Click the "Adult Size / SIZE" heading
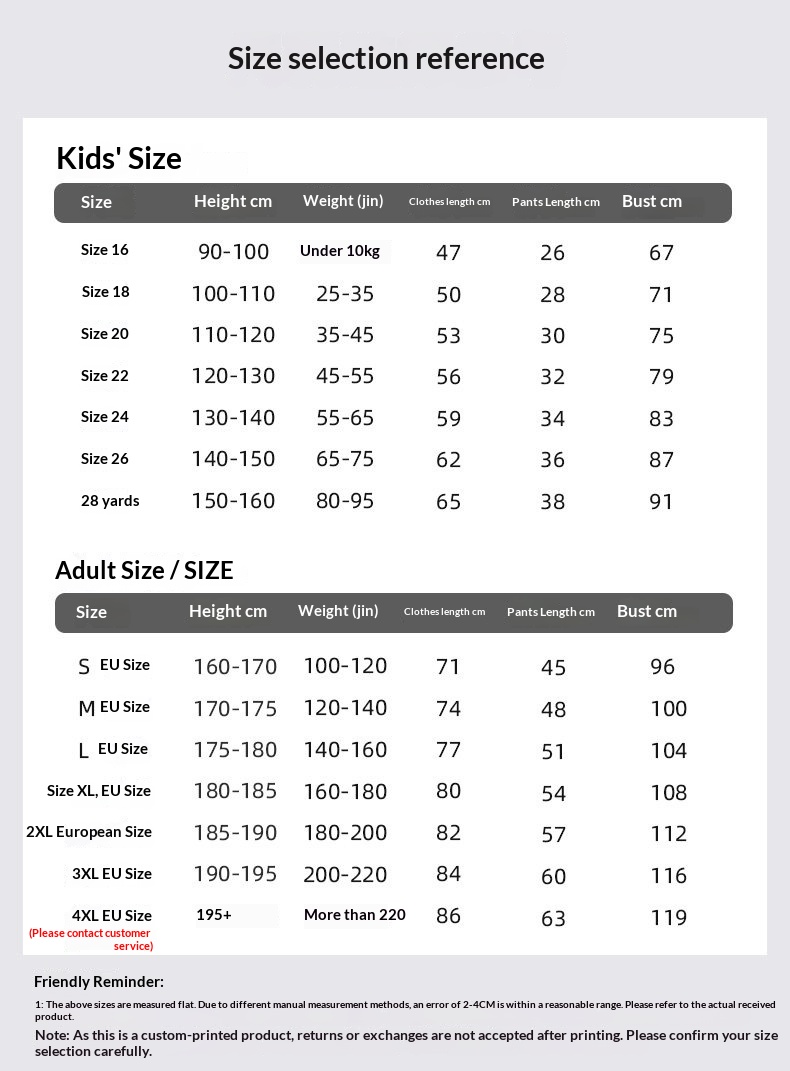Screen dimensions: 790x1071 click(144, 570)
